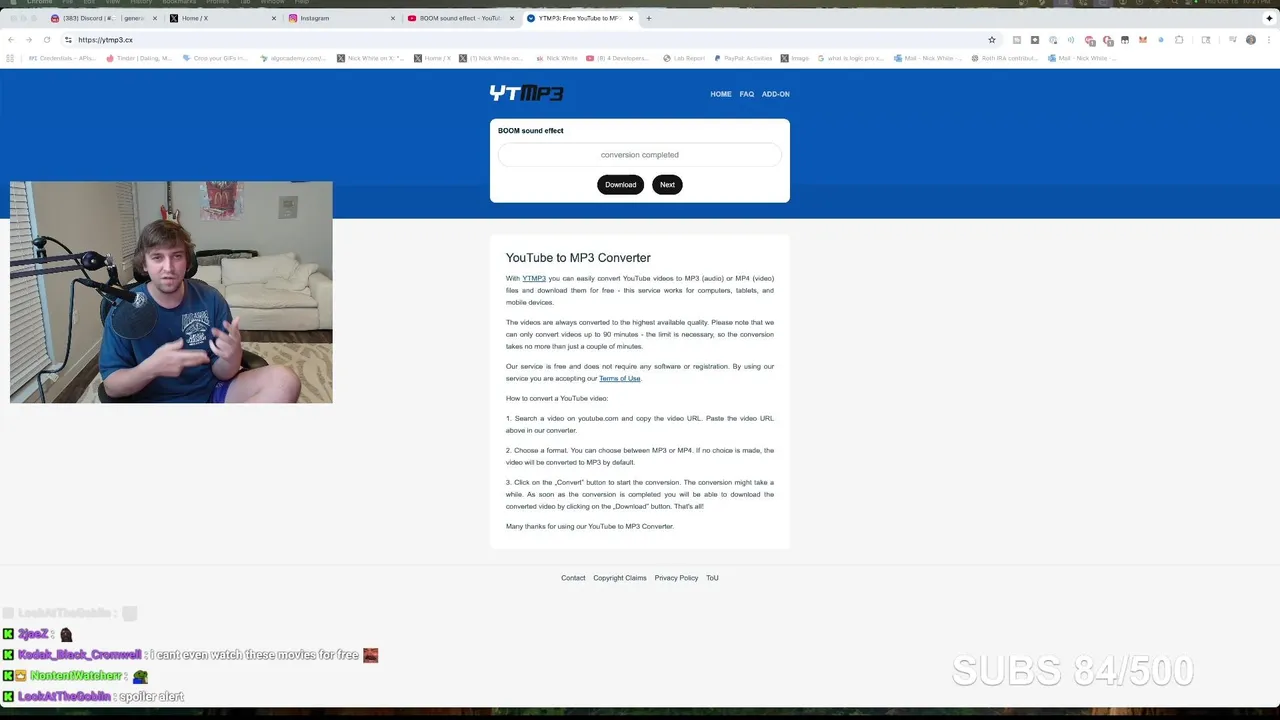Screen dimensions: 1280x720
Task: Open the ADD-ON nav link
Action: point(776,94)
